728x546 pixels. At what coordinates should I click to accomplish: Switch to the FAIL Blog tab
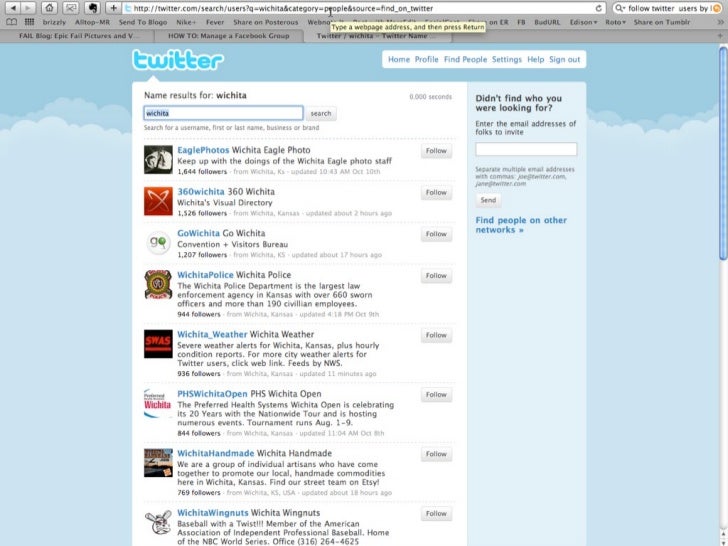[77, 36]
